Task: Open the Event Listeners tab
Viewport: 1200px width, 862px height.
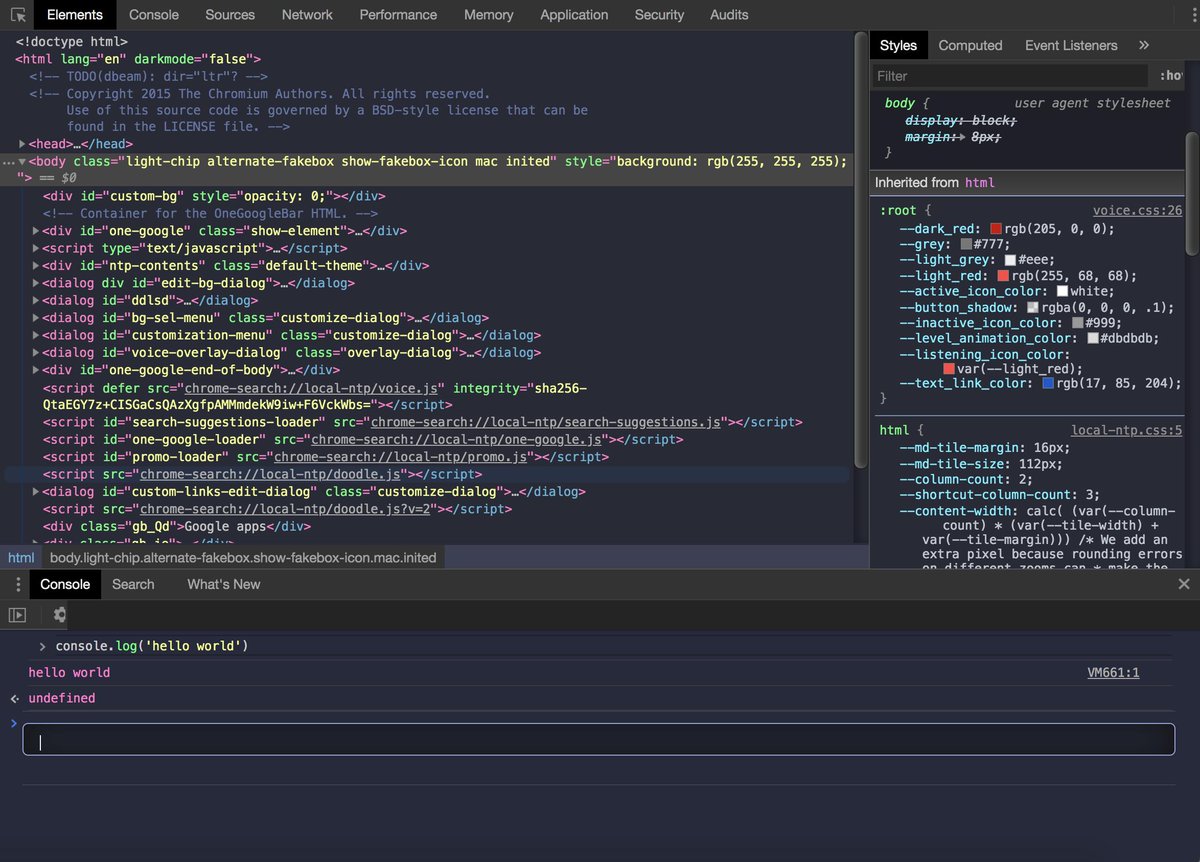Action: 1071,45
